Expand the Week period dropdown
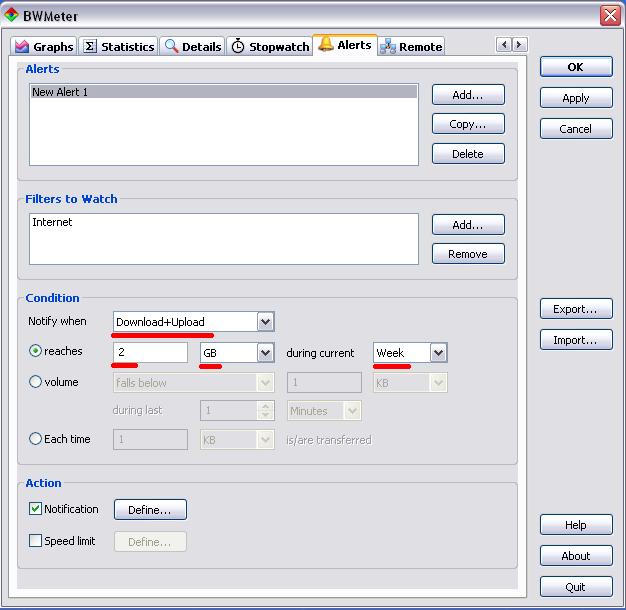 (x=438, y=353)
